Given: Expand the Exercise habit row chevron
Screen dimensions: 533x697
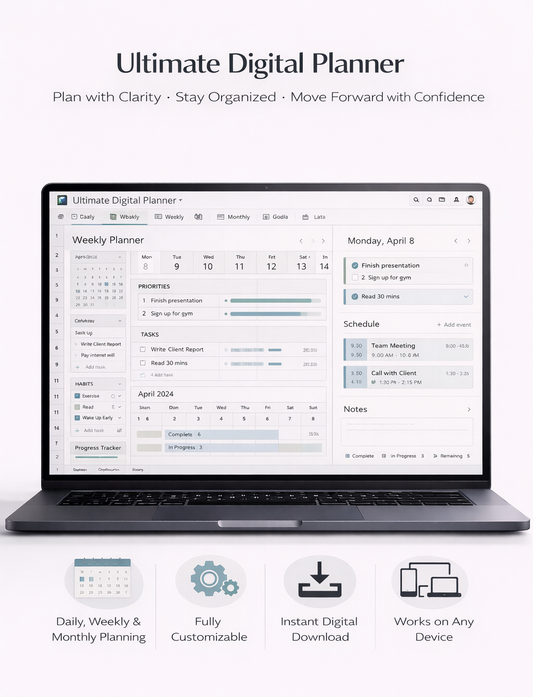Looking at the screenshot, I should [x=120, y=396].
